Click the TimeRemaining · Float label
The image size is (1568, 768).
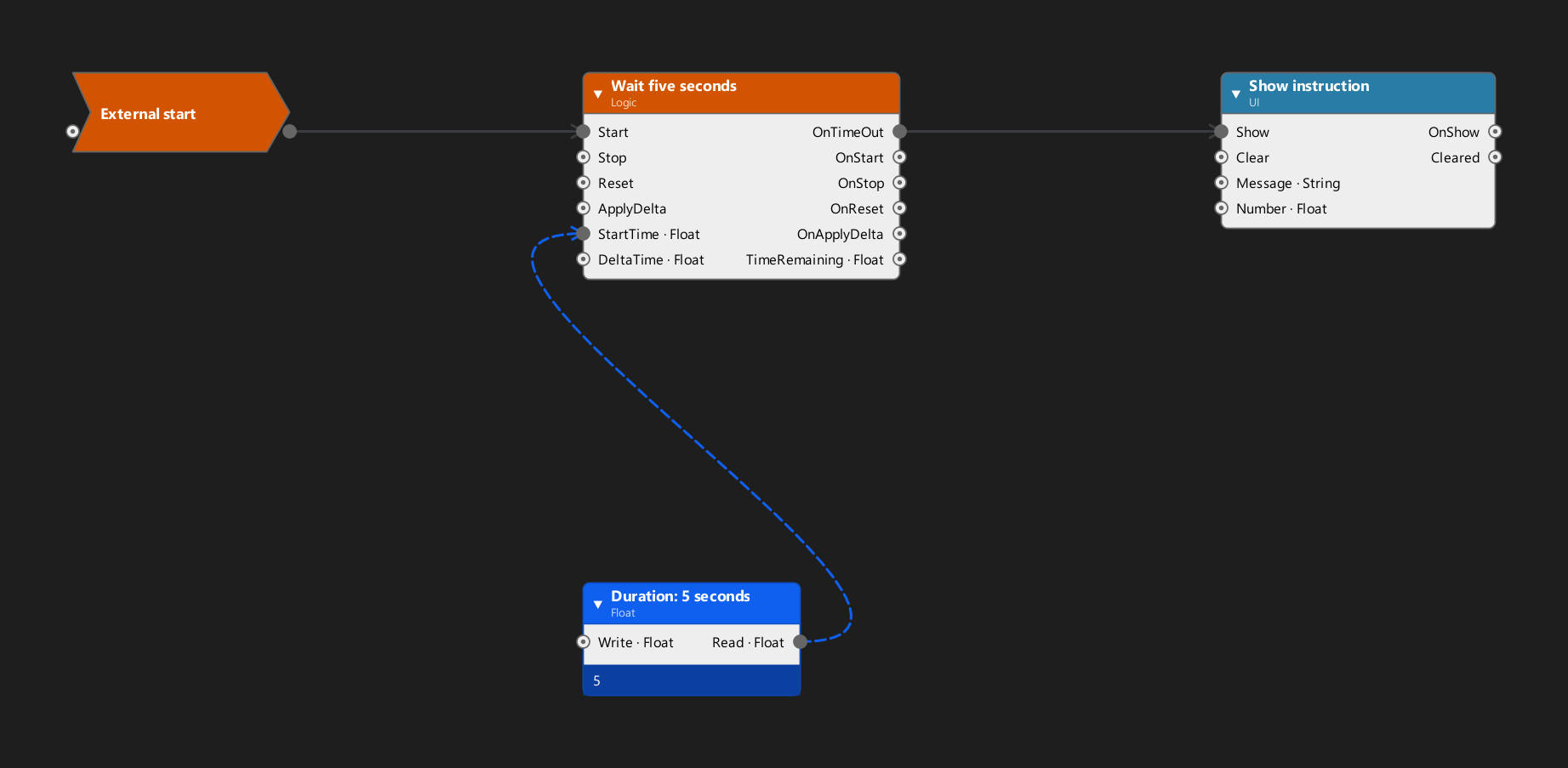point(815,259)
